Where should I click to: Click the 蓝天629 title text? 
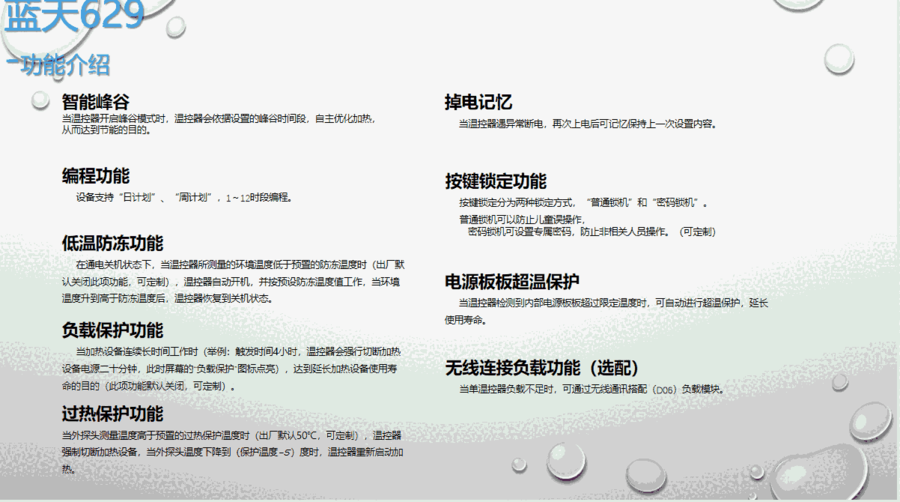point(75,17)
